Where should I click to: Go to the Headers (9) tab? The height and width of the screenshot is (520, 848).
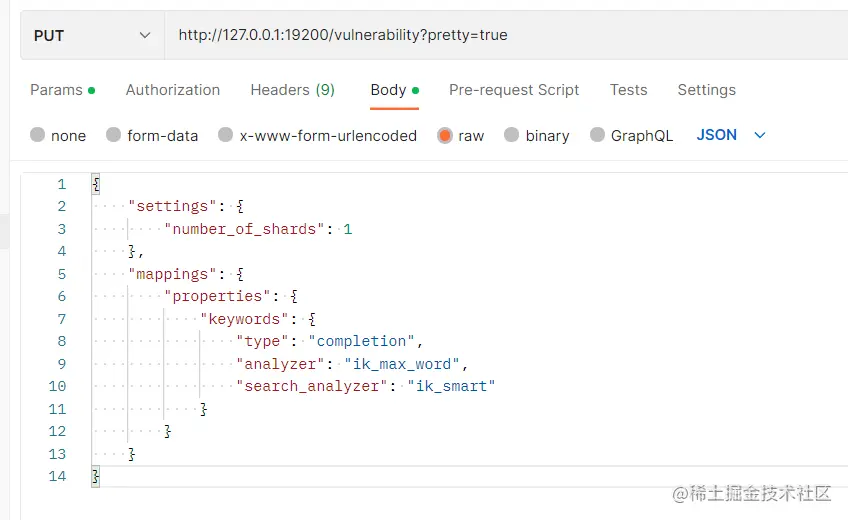tap(292, 90)
